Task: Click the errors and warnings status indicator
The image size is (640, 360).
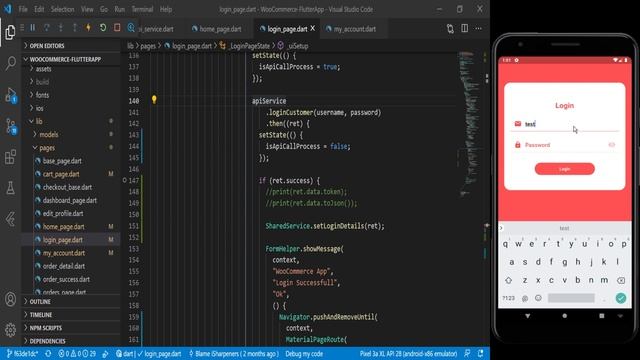Action: click(77, 353)
